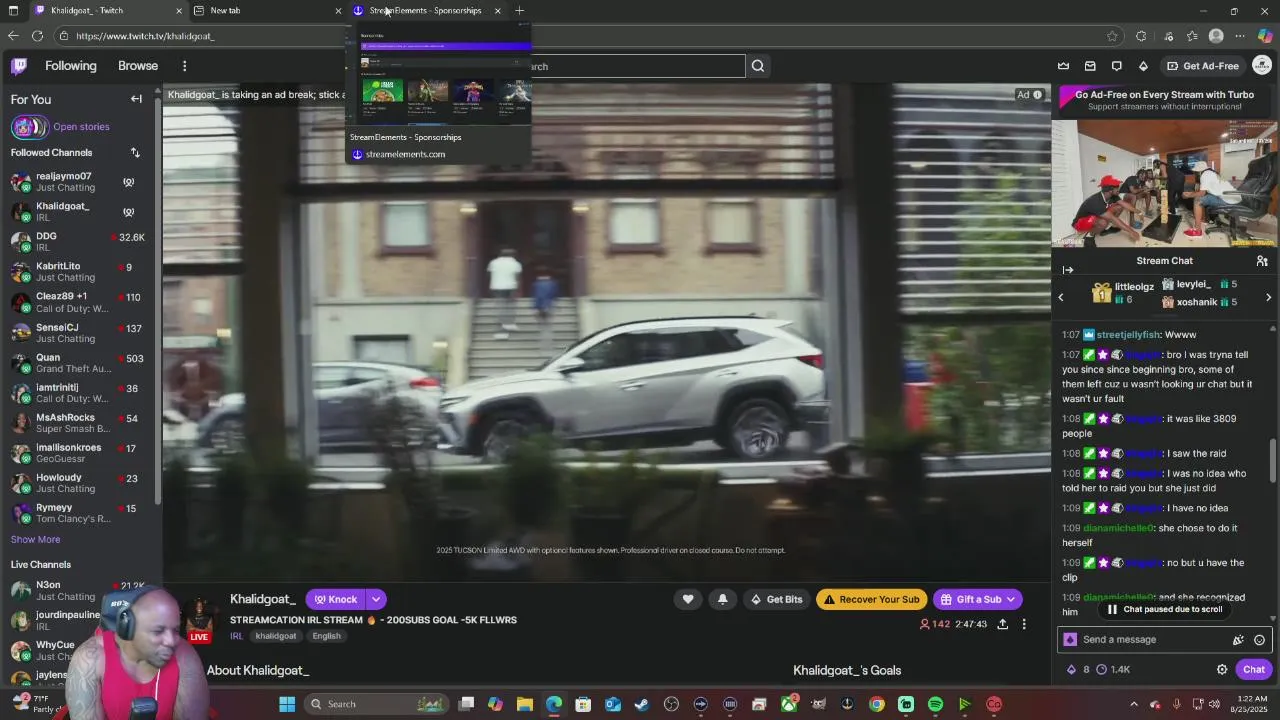Click the stream chat scrollbar

tap(1272, 461)
